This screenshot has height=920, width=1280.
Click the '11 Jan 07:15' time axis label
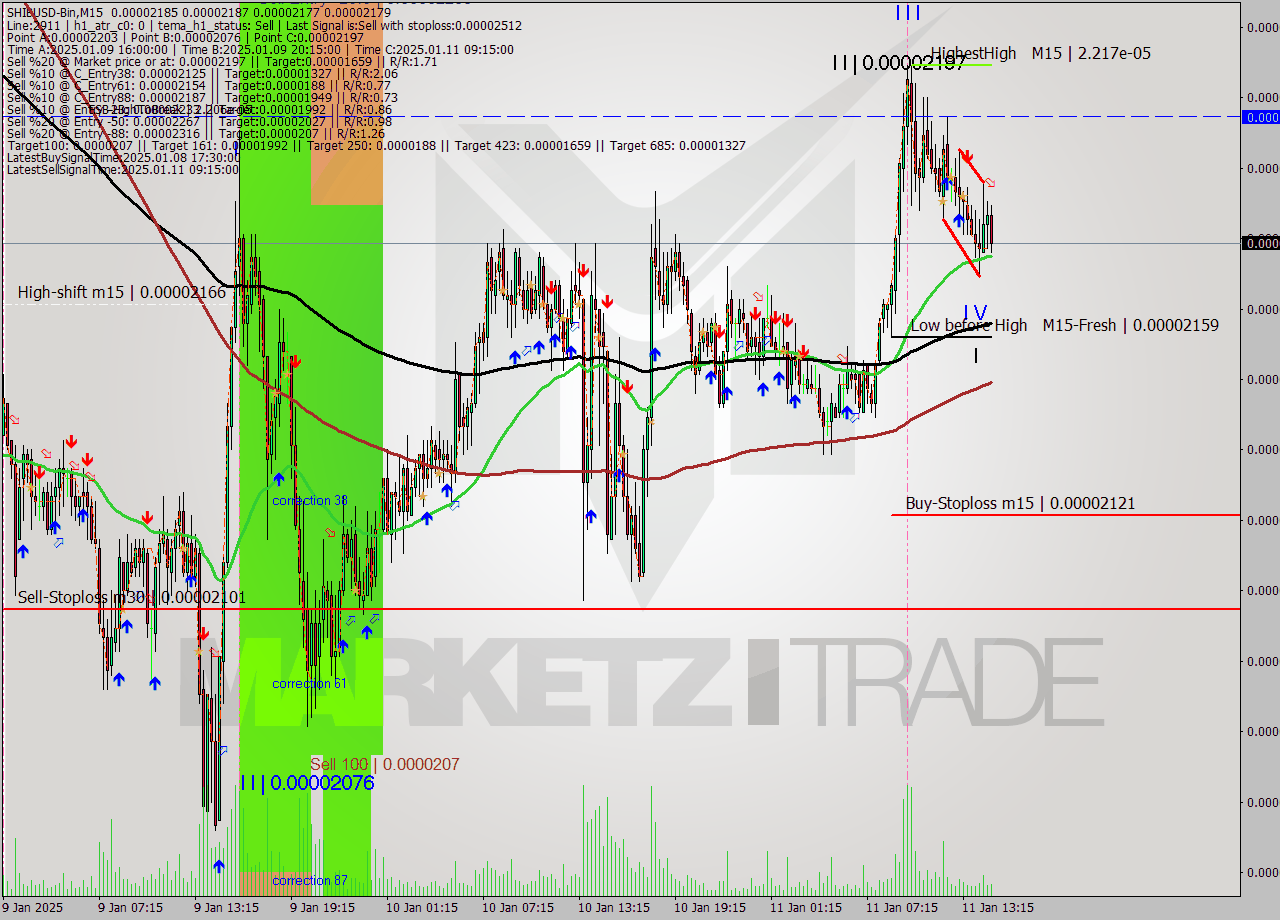coord(901,907)
